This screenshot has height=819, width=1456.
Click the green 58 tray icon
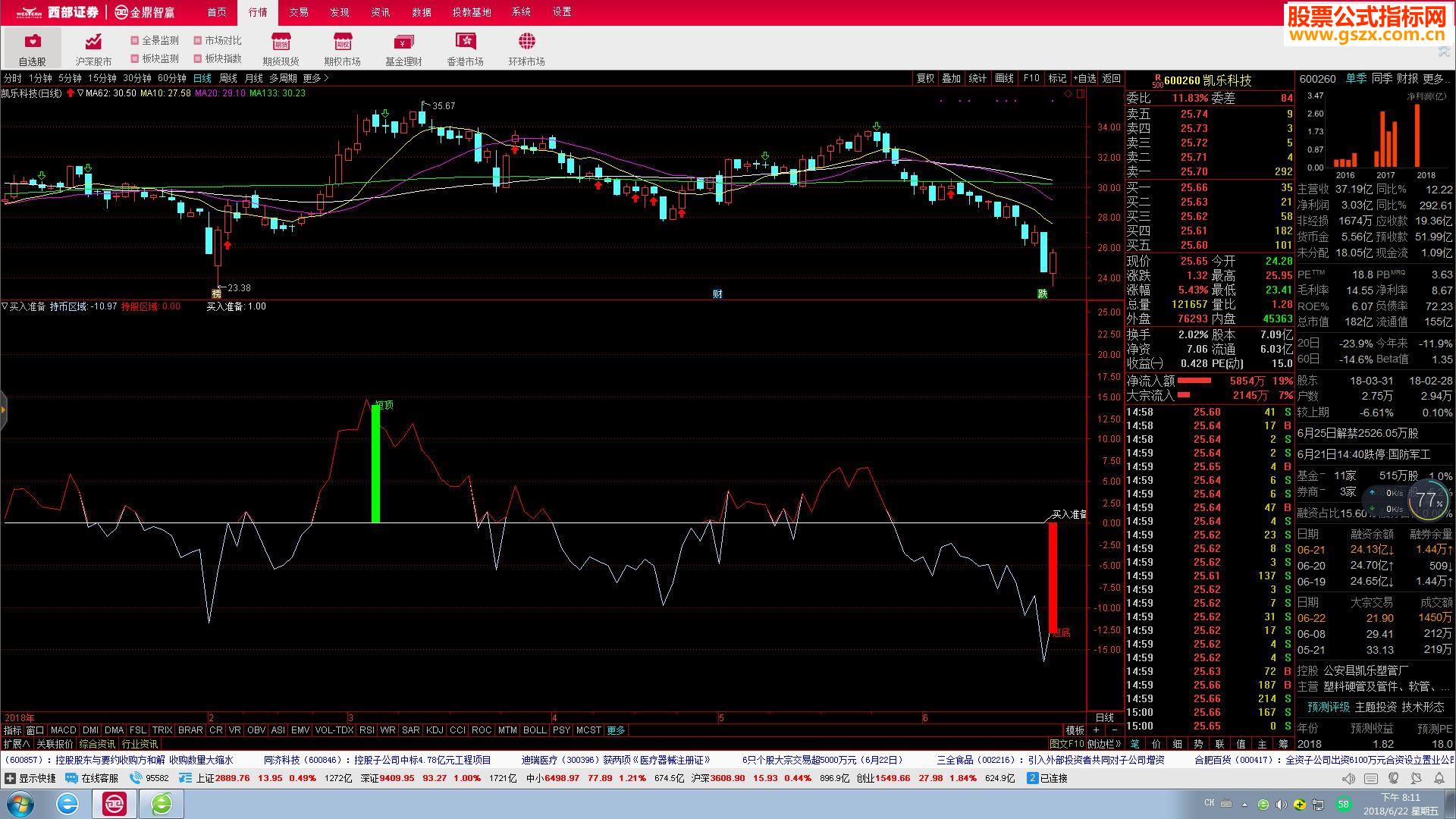(x=1343, y=804)
